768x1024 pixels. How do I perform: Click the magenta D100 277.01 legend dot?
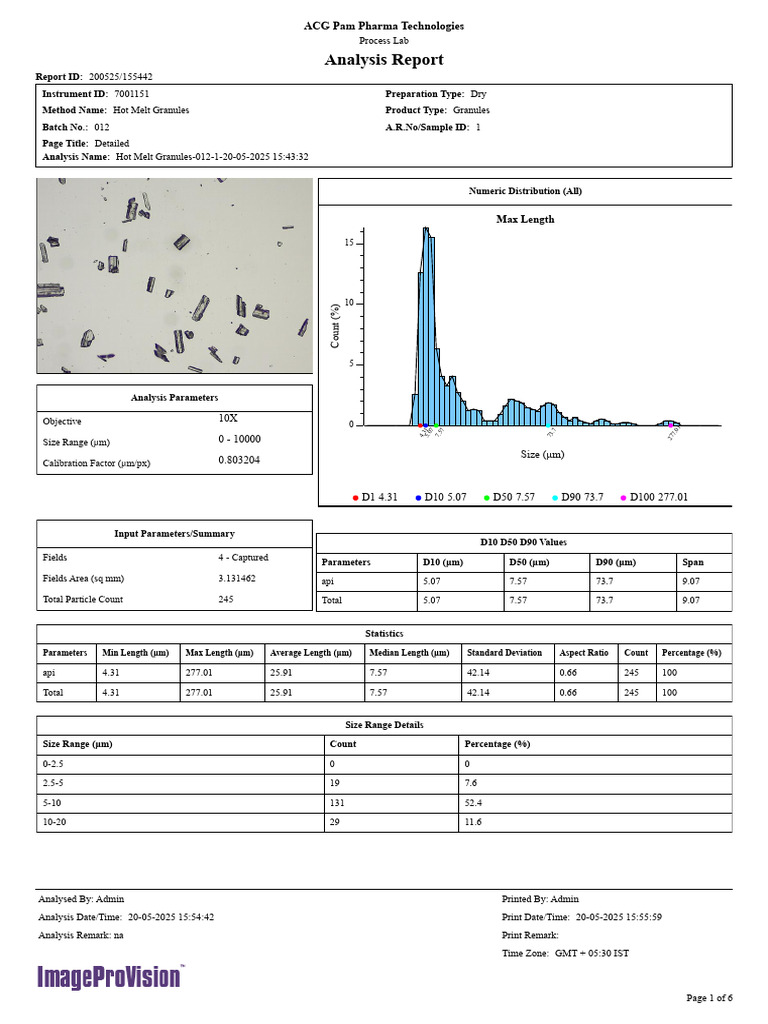coord(623,498)
